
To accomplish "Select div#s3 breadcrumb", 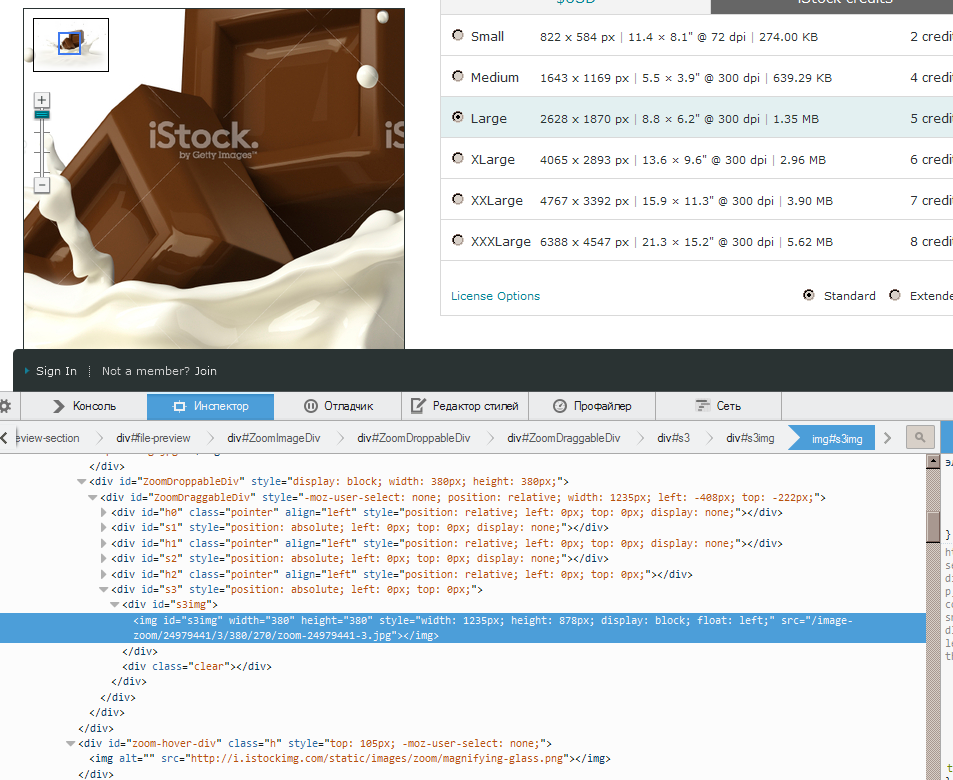I will [x=673, y=438].
